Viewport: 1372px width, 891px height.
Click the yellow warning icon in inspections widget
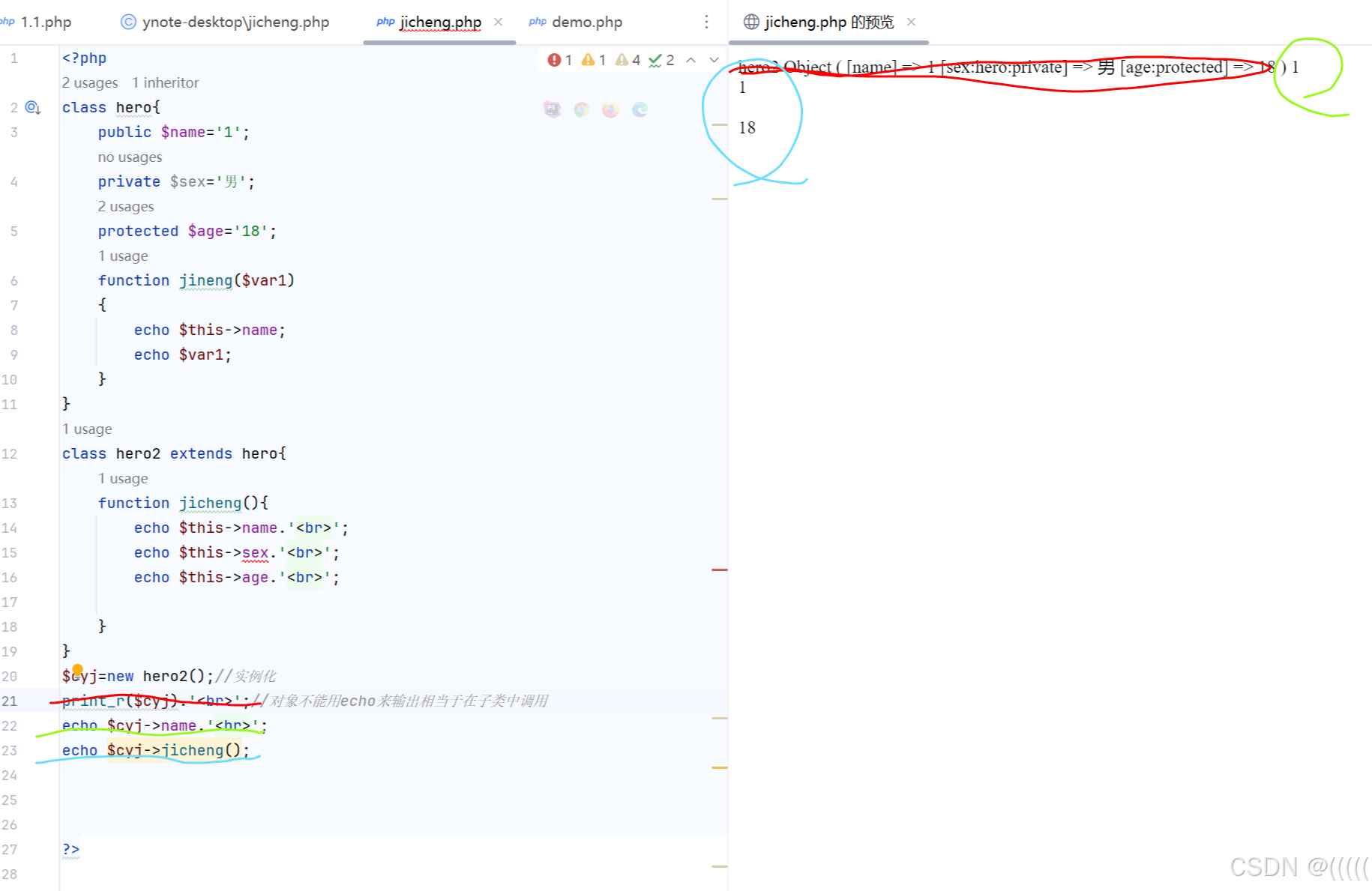pos(588,60)
